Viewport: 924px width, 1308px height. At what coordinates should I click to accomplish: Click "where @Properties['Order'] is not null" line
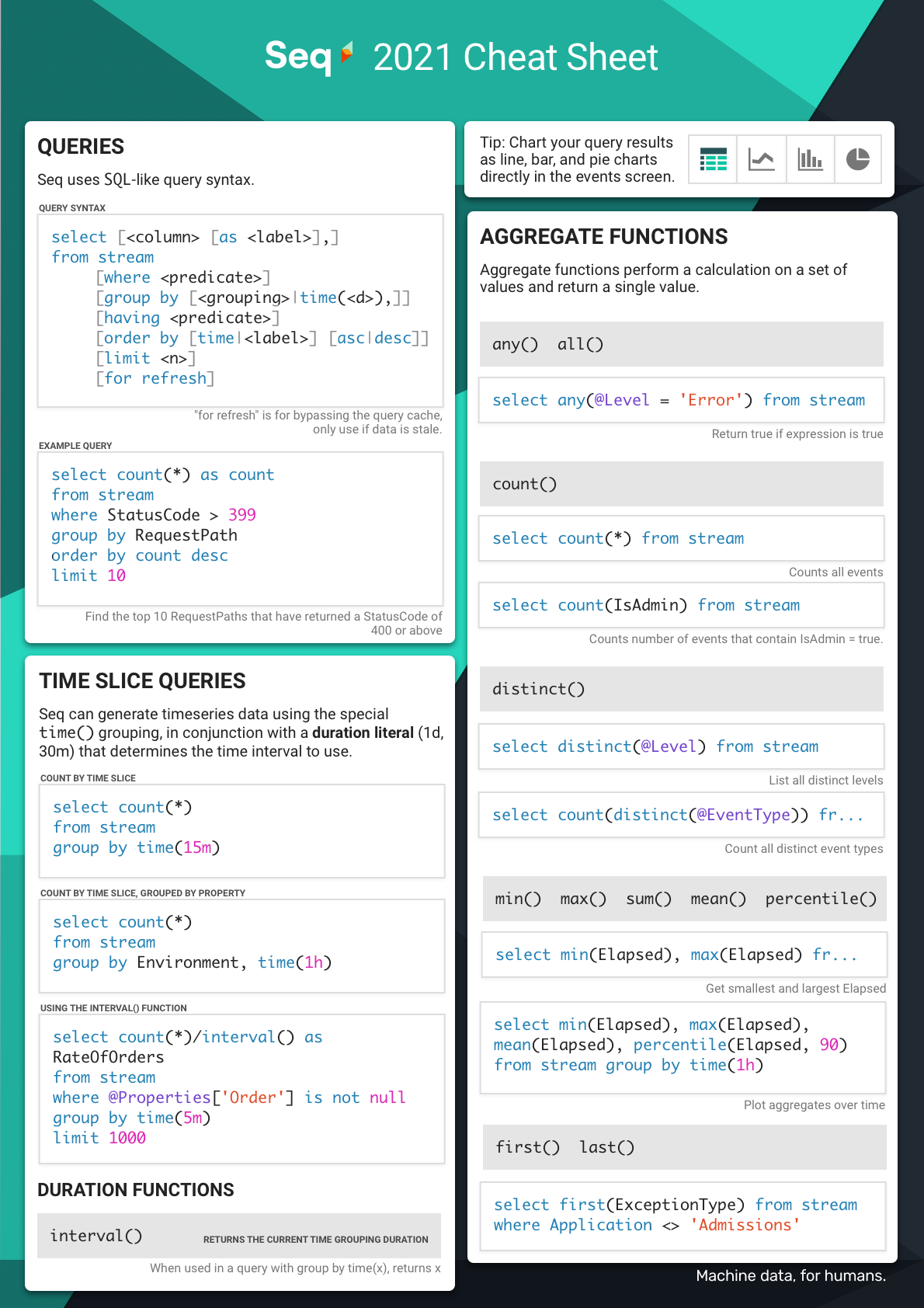[230, 1098]
